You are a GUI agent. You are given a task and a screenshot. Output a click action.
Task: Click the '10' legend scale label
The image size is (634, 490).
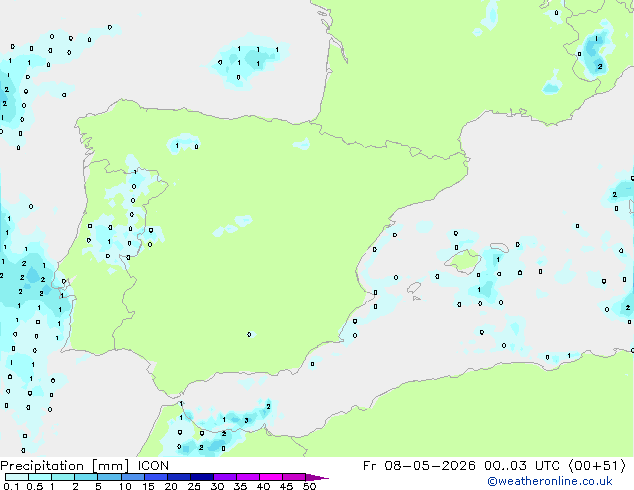pos(125,486)
